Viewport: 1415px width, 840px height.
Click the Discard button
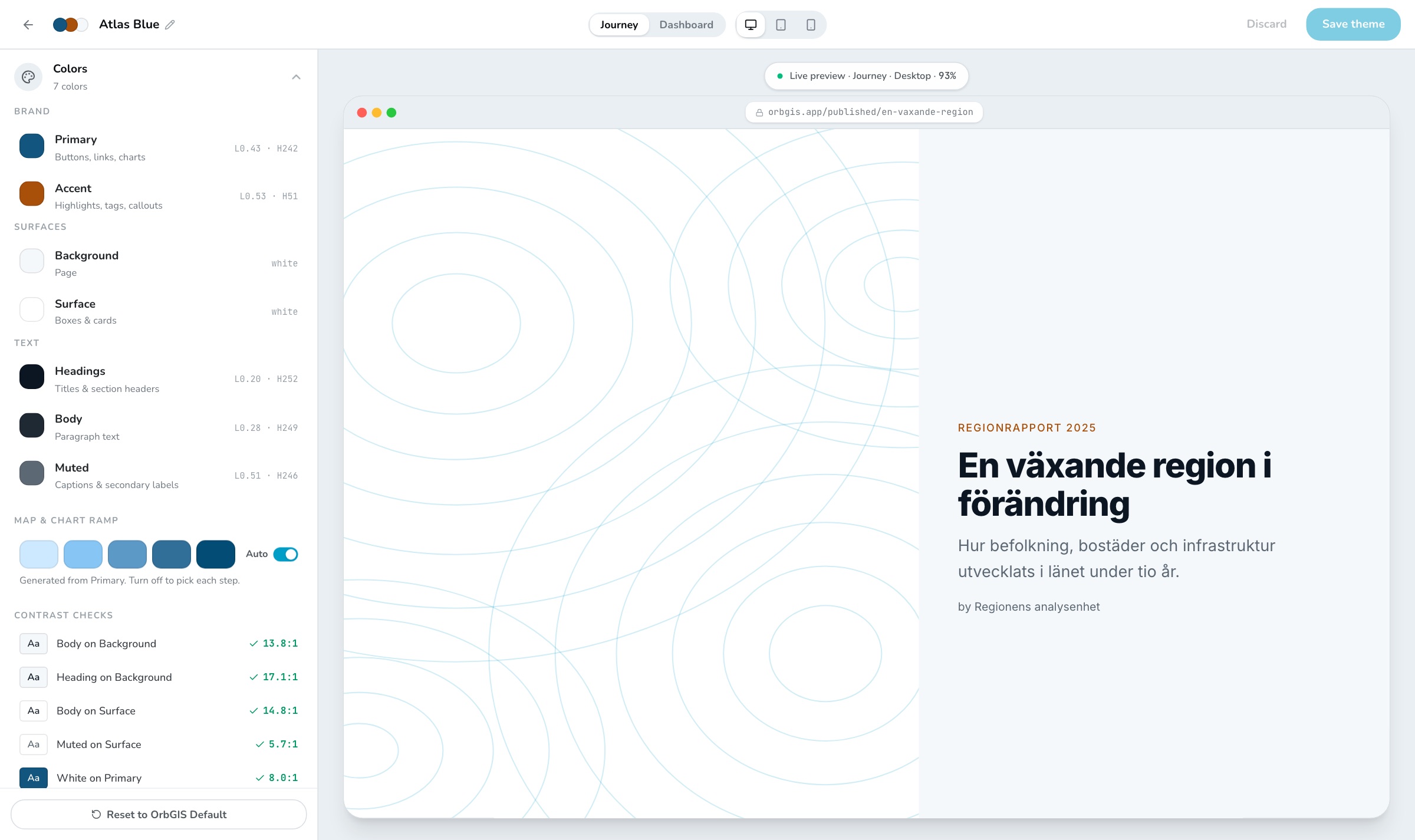[x=1266, y=24]
